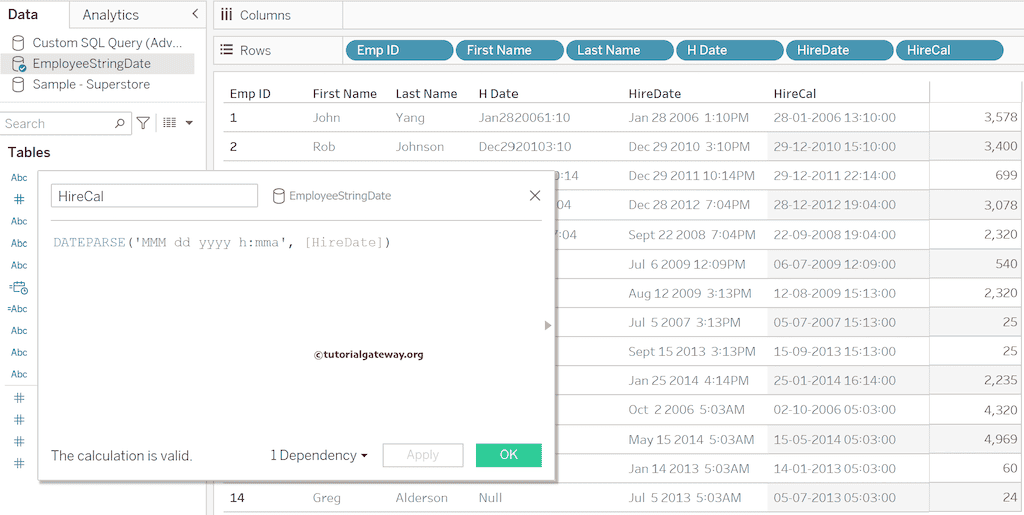Click the '28-01-2006 13:10:00' HireCal cell
This screenshot has width=1024, height=515.
pyautogui.click(x=835, y=118)
